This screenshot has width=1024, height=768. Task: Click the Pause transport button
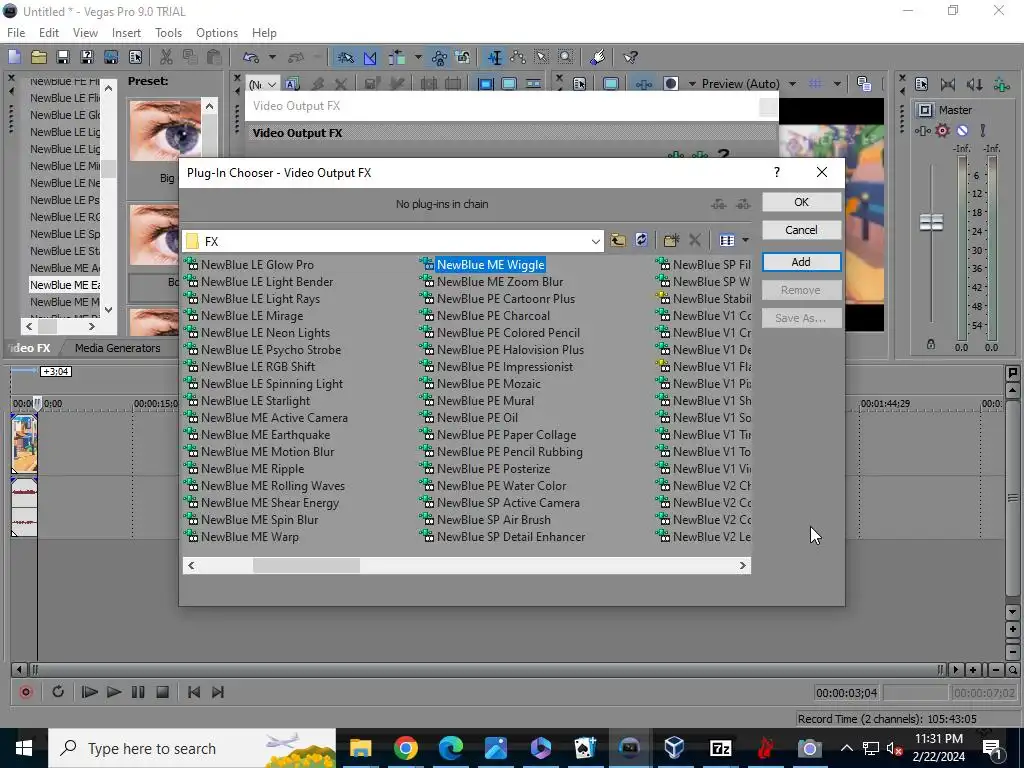tap(138, 692)
